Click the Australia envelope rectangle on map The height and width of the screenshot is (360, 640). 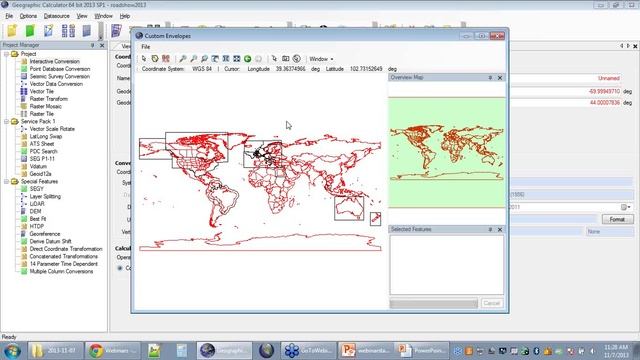click(x=349, y=208)
